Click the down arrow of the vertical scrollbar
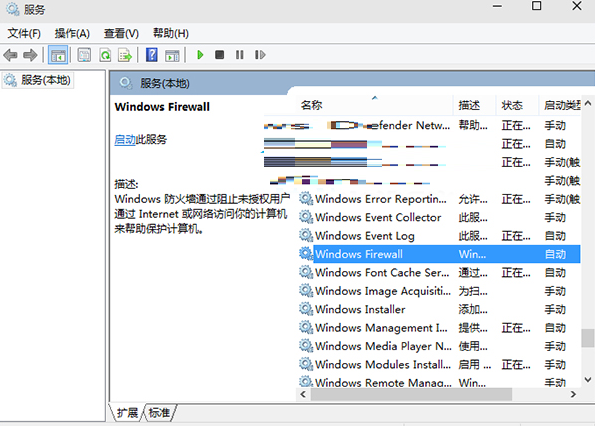595x426 pixels. (x=588, y=379)
